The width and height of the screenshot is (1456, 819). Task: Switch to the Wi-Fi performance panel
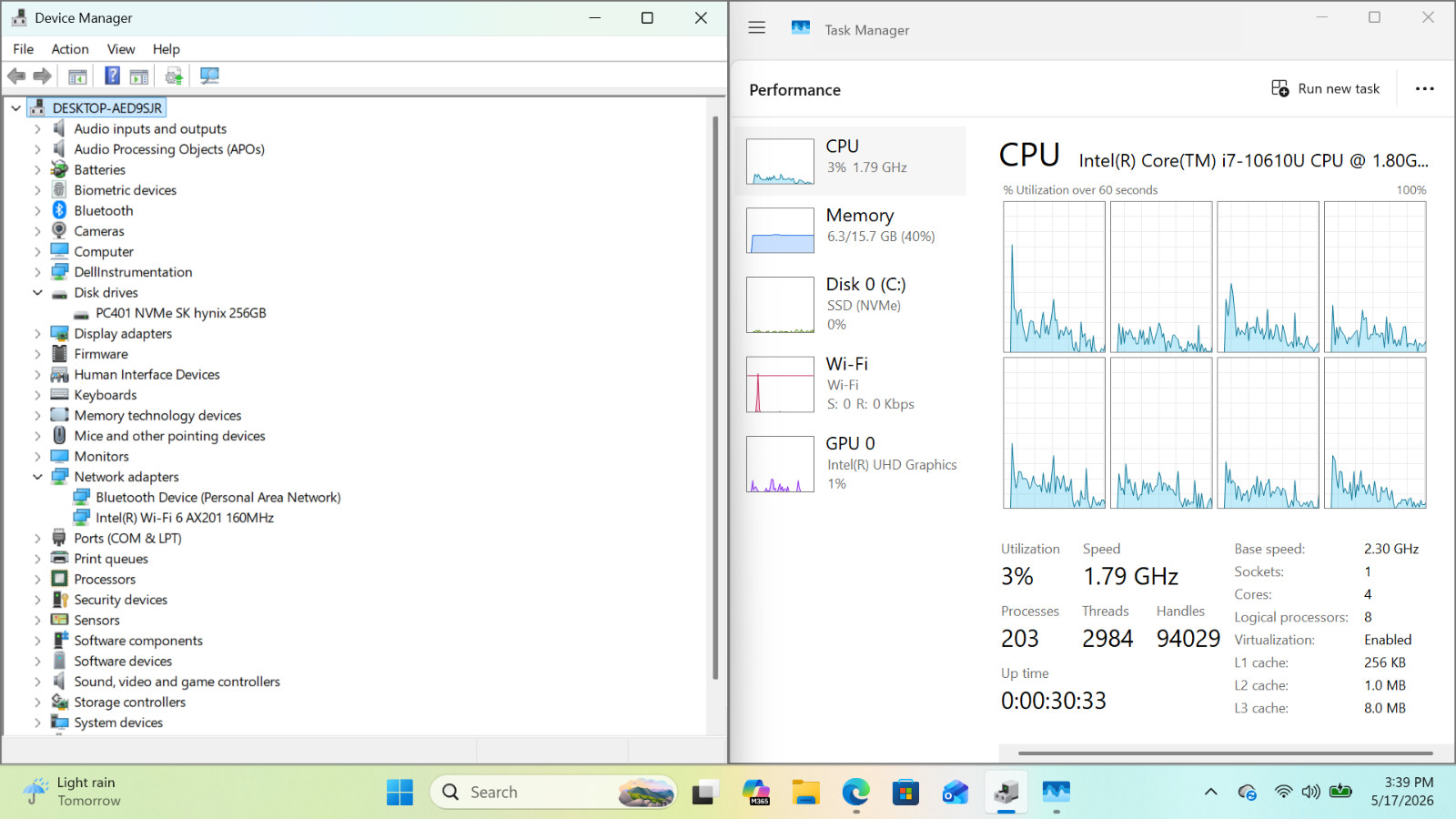coord(851,384)
